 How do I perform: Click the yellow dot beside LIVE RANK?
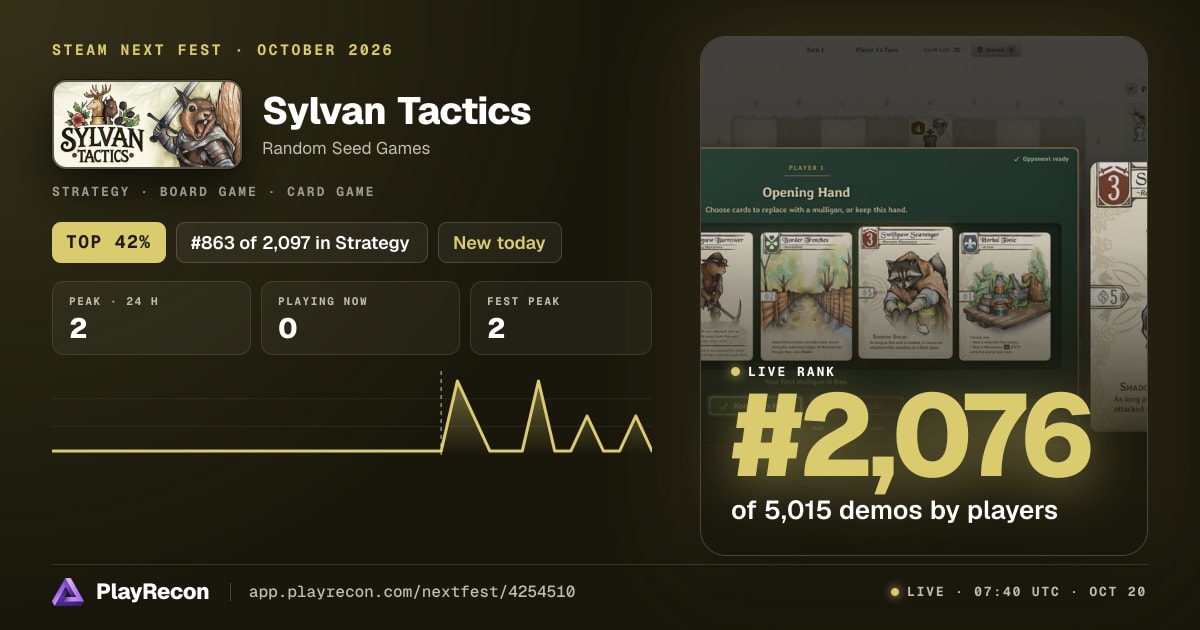point(736,372)
